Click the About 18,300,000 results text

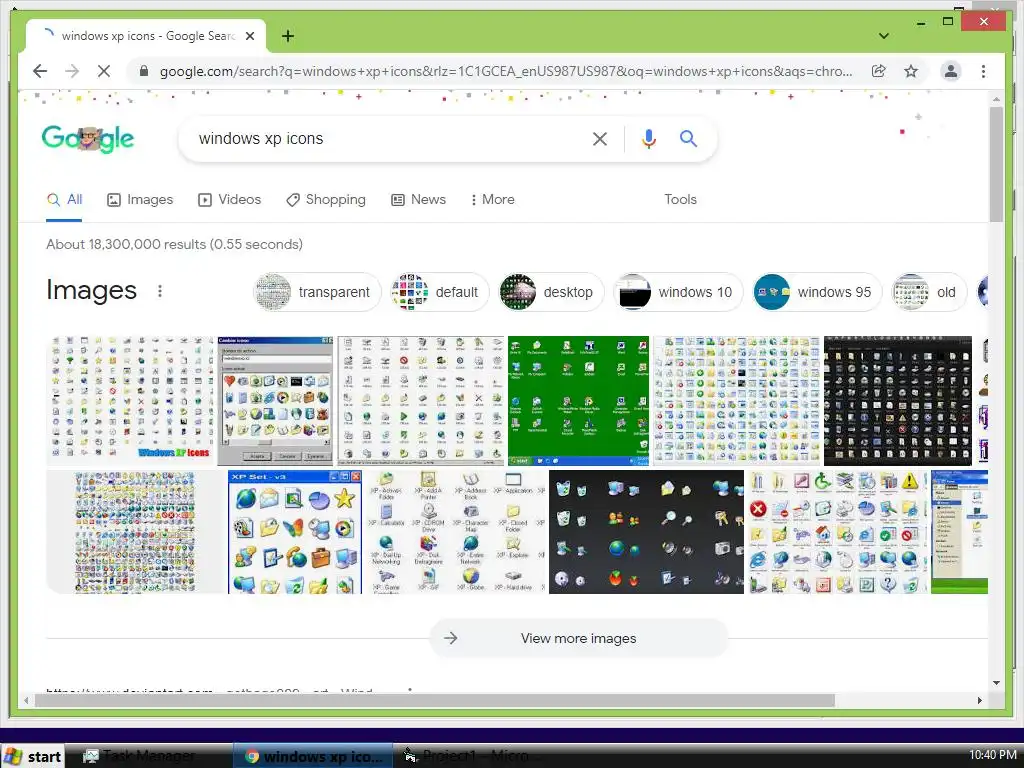174,244
